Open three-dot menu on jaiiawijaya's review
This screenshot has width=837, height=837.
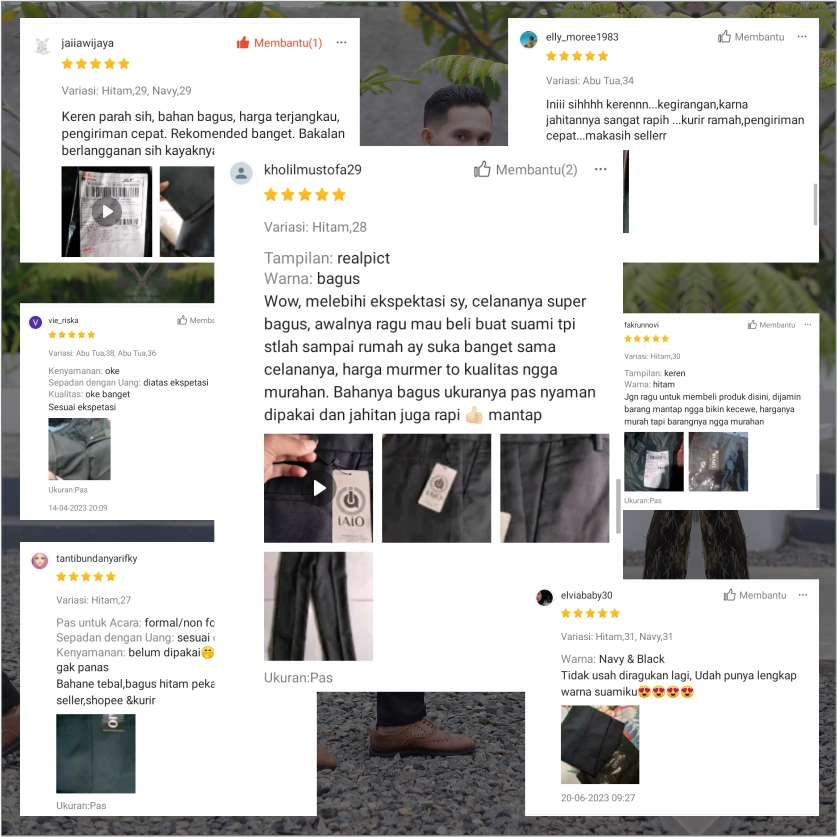click(341, 42)
